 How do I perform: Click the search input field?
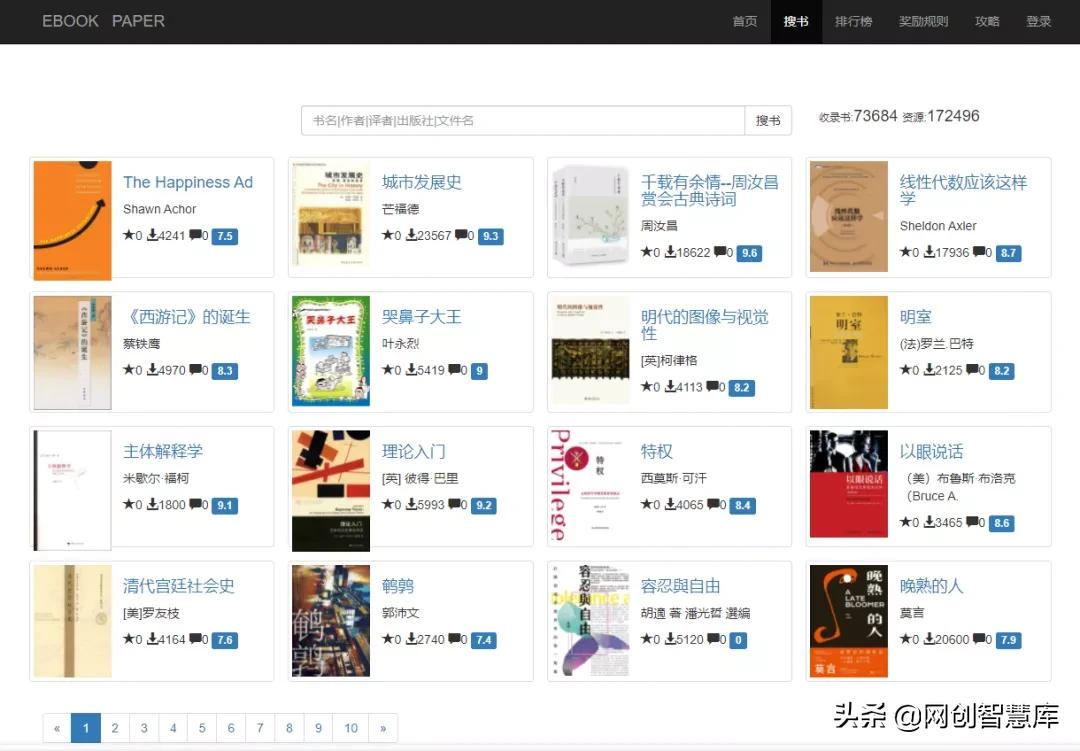pos(520,120)
